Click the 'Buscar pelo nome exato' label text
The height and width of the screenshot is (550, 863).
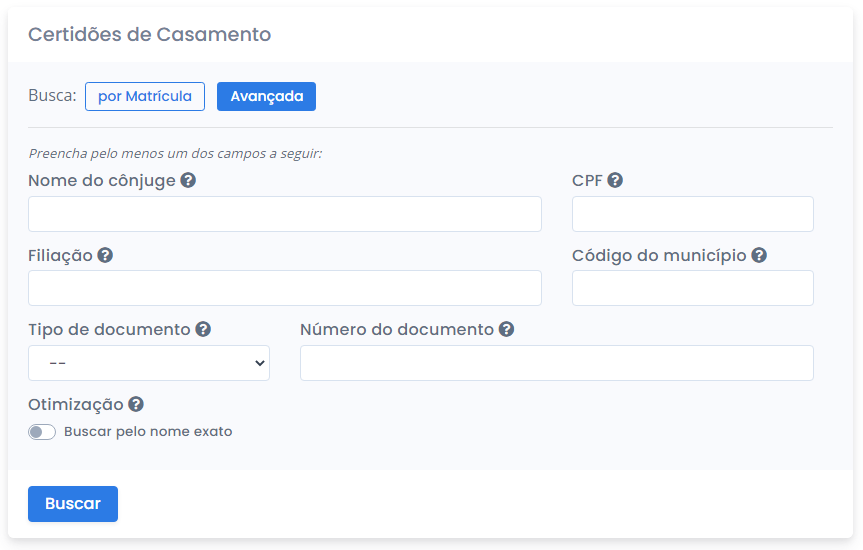(x=148, y=432)
